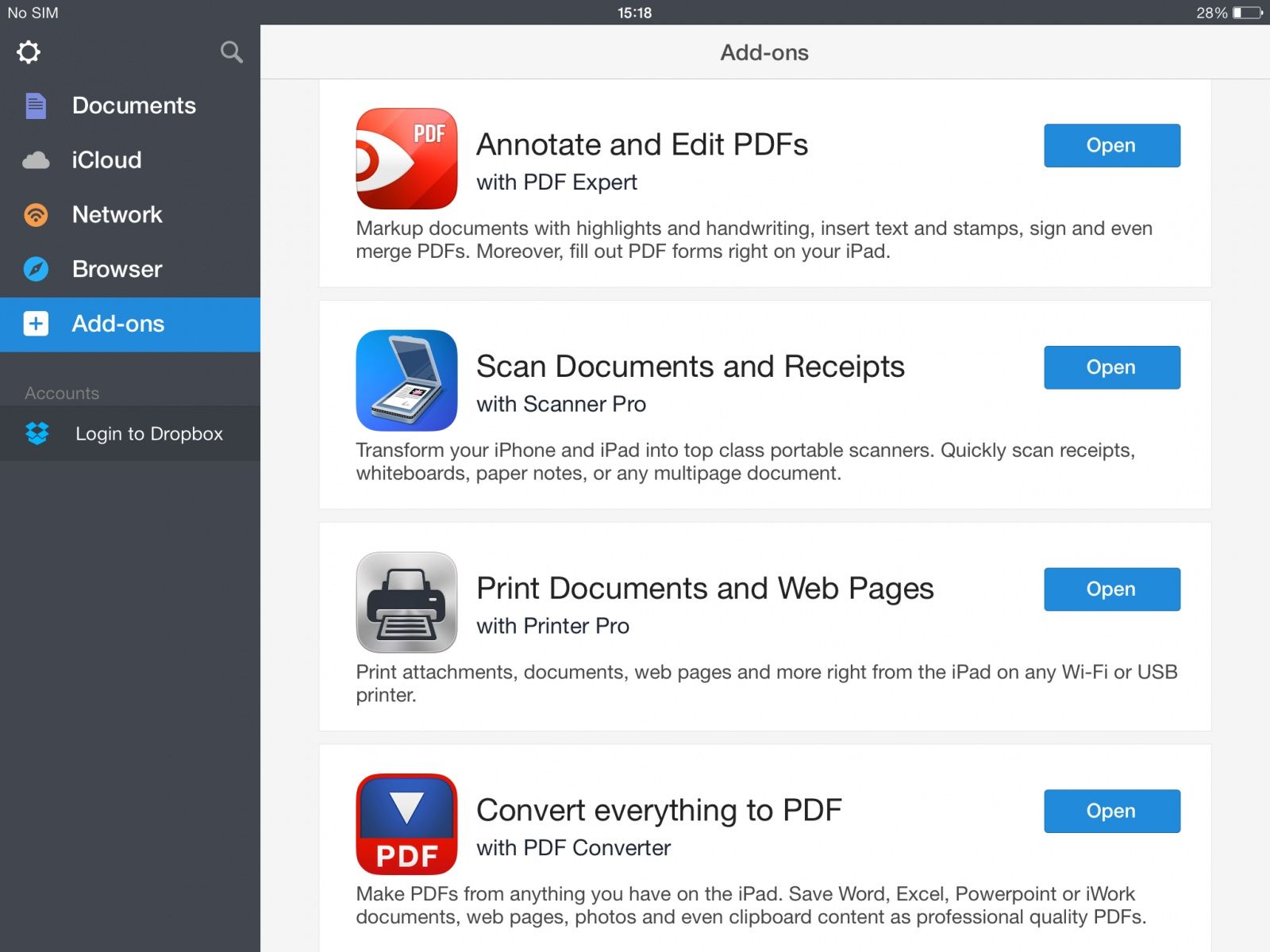The image size is (1270, 952).
Task: Select Network in the sidebar
Action: pos(130,215)
